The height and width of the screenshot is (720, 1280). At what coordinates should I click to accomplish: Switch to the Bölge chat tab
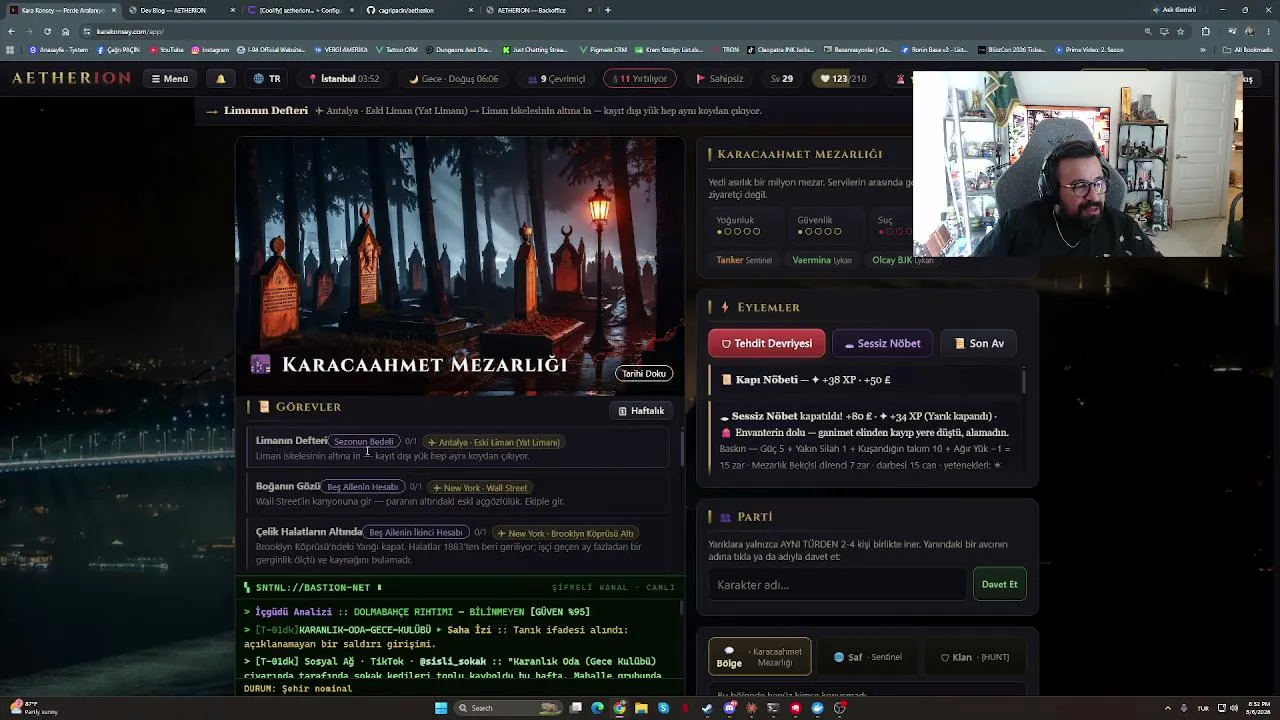tap(760, 657)
